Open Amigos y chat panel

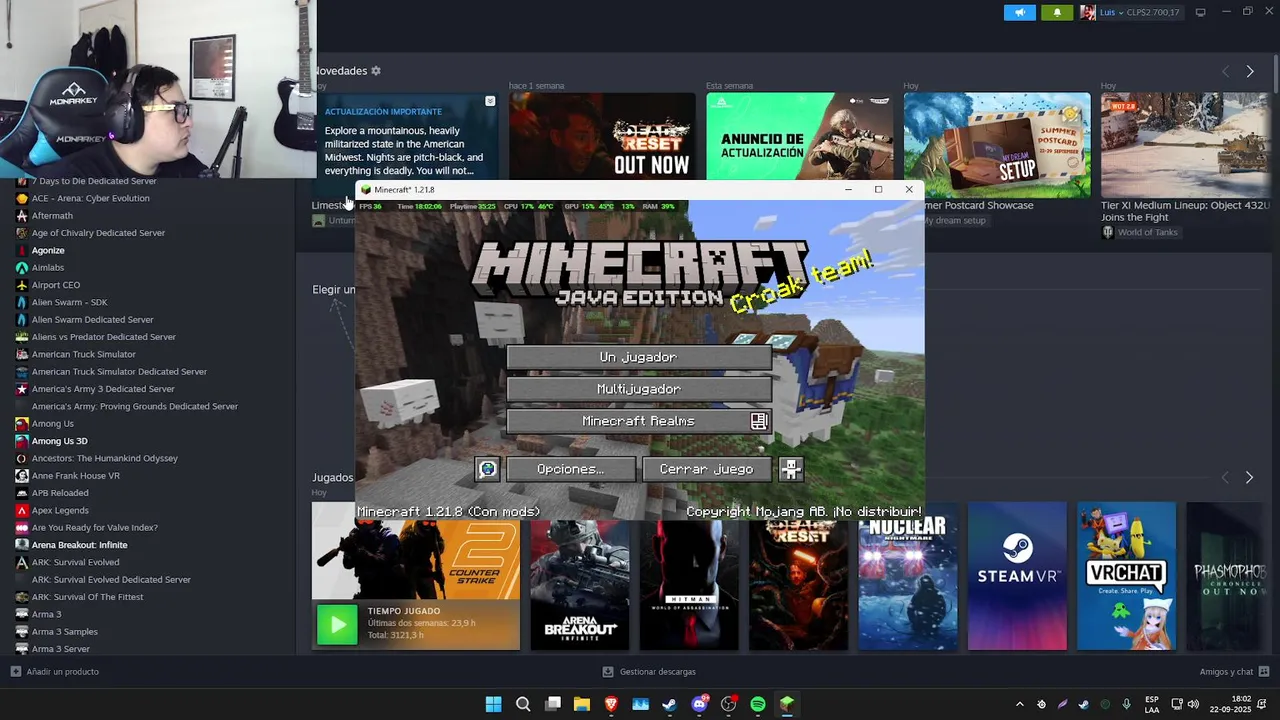click(x=1234, y=672)
